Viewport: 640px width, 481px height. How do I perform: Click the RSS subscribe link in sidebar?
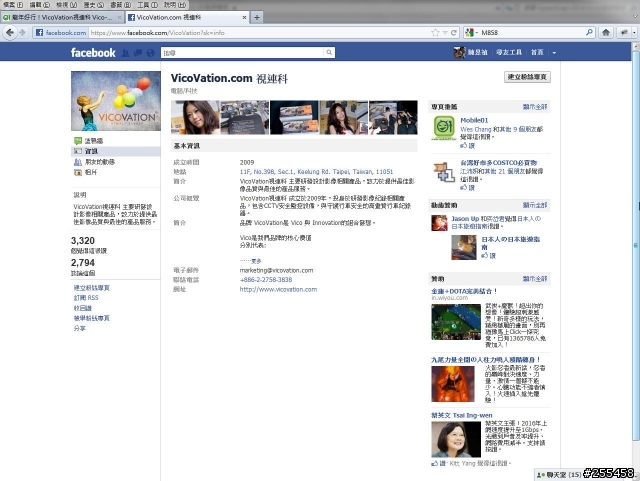[86, 298]
